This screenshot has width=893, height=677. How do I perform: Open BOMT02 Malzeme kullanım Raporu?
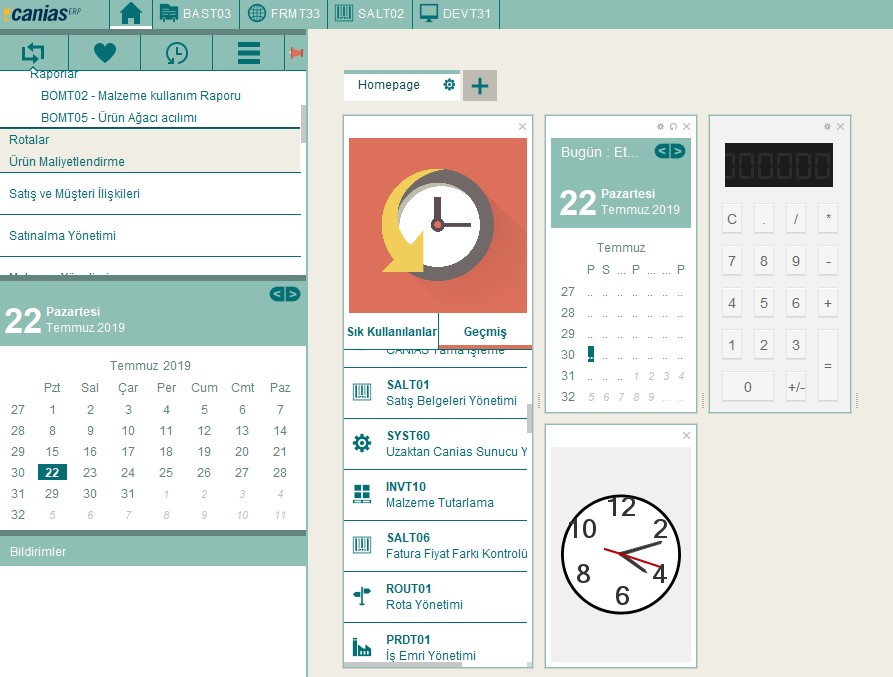pyautogui.click(x=140, y=96)
